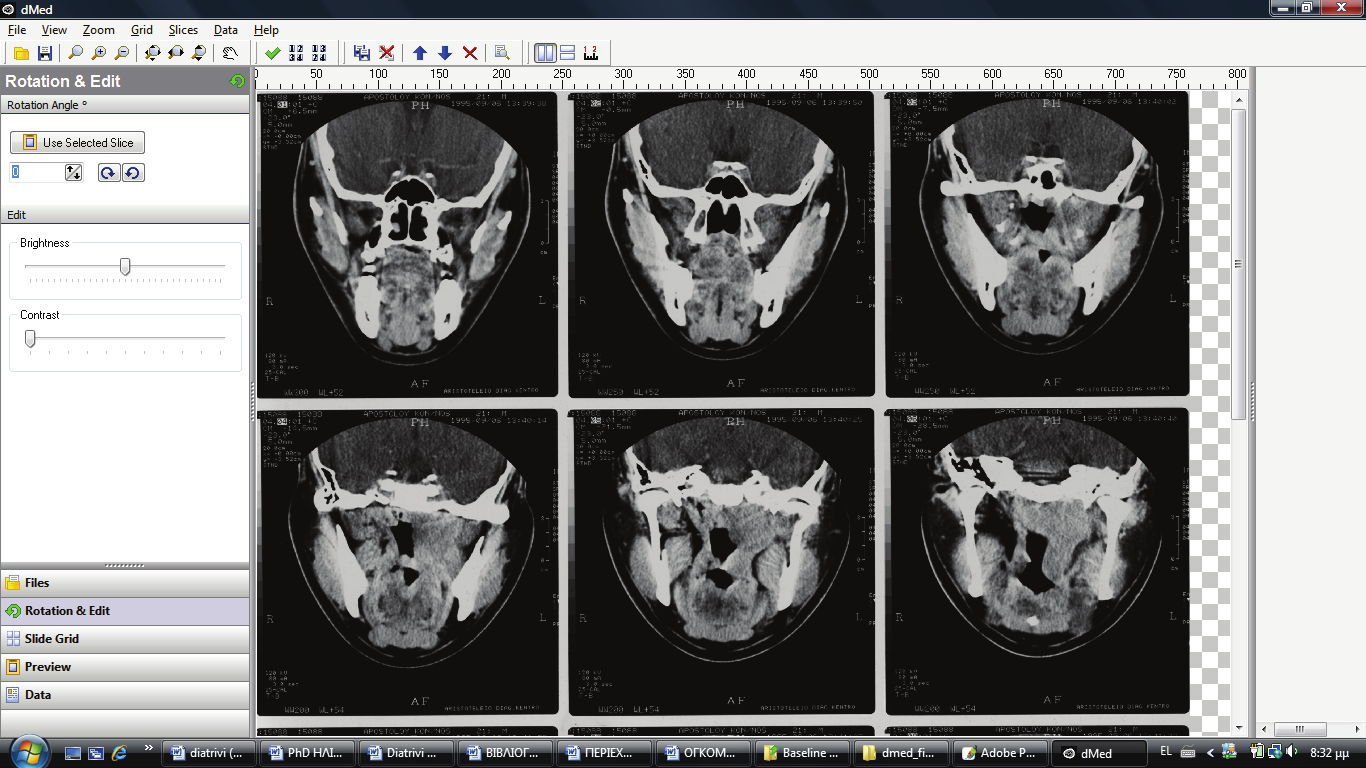Select the bottom-middle CT slice image

722,562
